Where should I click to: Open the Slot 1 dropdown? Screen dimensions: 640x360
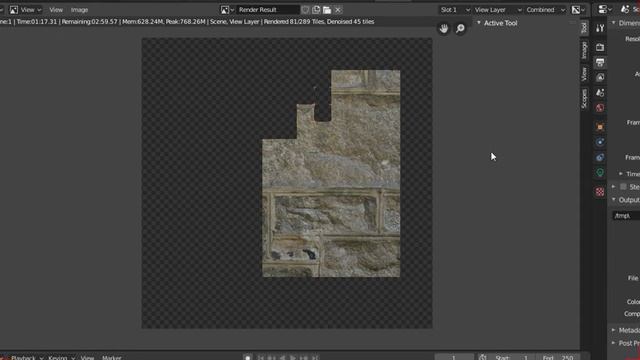pos(455,9)
